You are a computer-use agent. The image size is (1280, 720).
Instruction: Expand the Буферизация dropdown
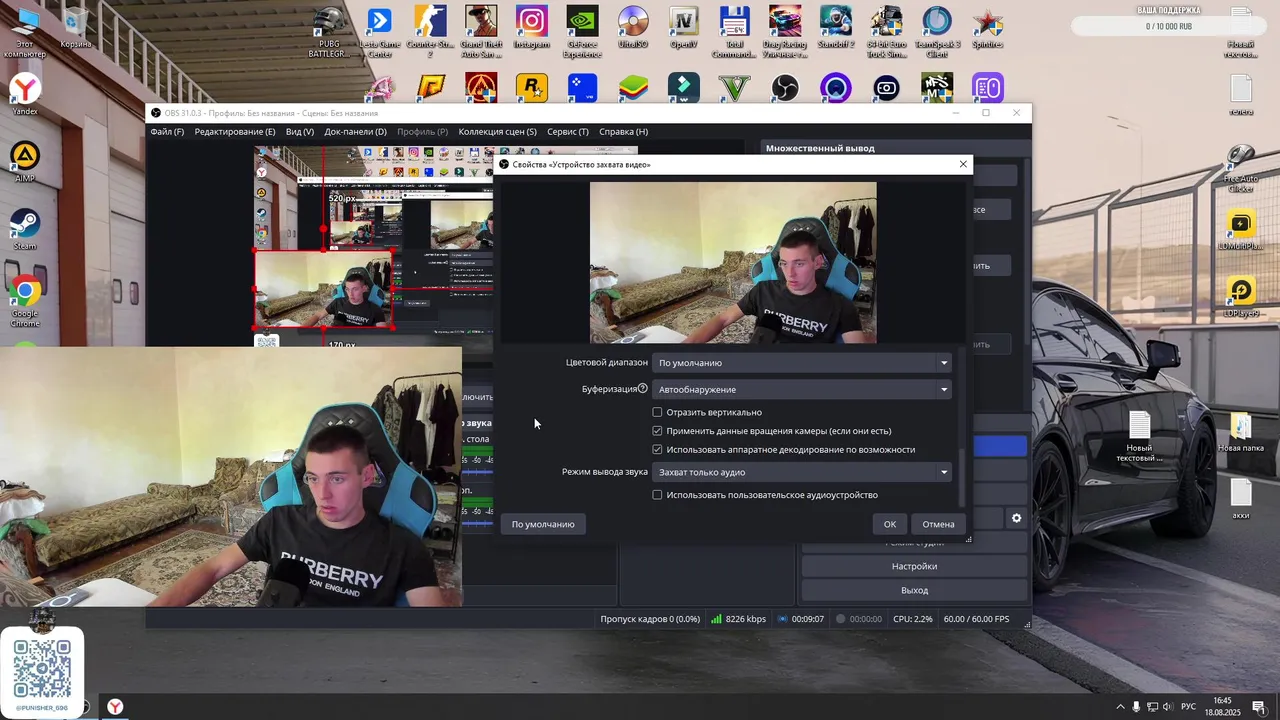click(x=802, y=389)
